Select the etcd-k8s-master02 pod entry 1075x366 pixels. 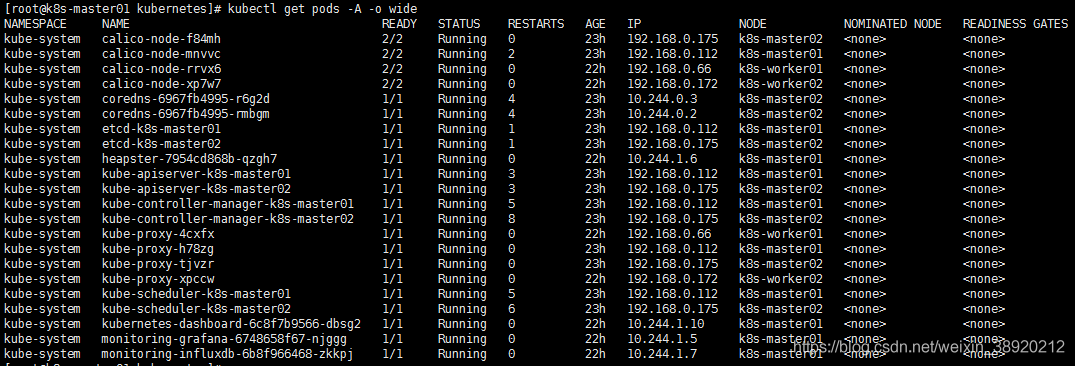161,144
